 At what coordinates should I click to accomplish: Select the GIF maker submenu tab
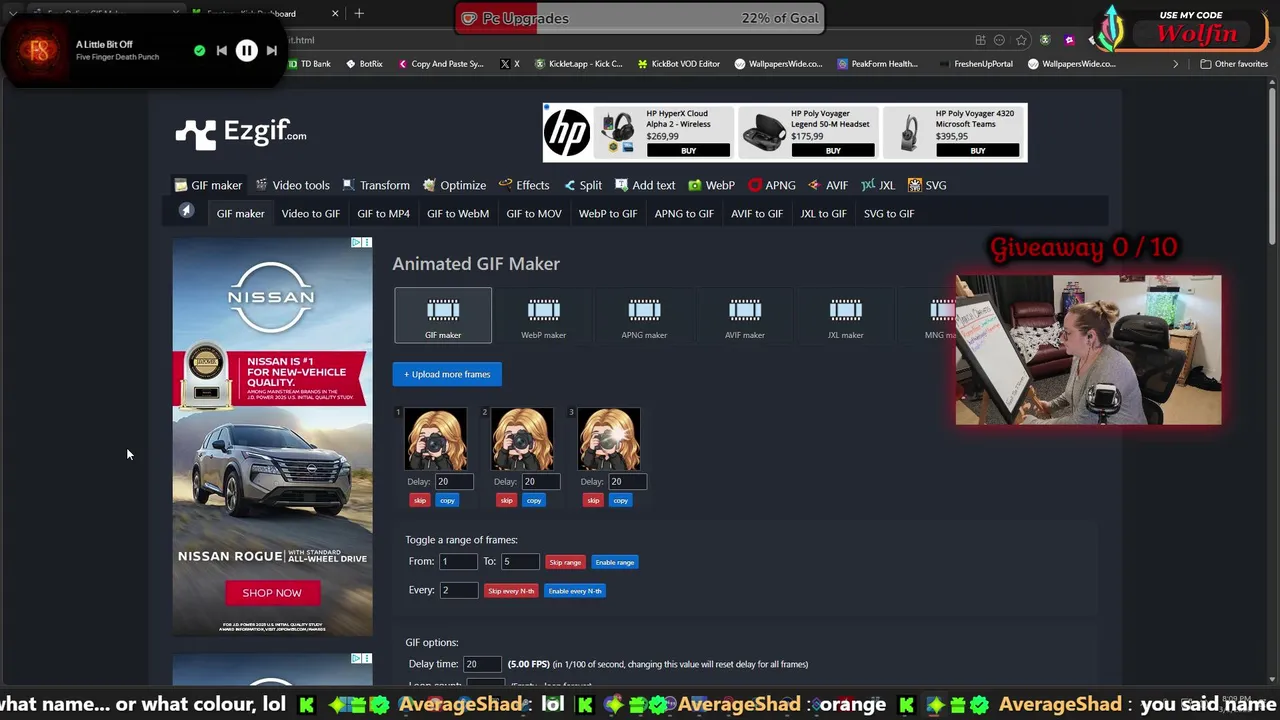click(x=240, y=213)
